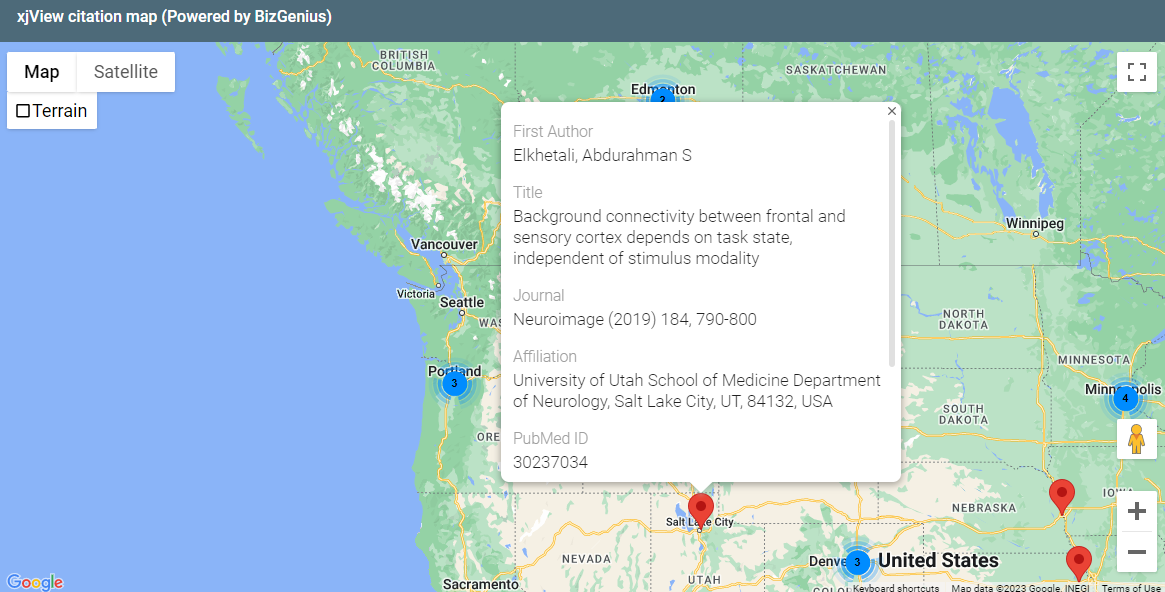Viewport: 1165px width, 592px height.
Task: Switch to Satellite view
Action: pos(125,71)
